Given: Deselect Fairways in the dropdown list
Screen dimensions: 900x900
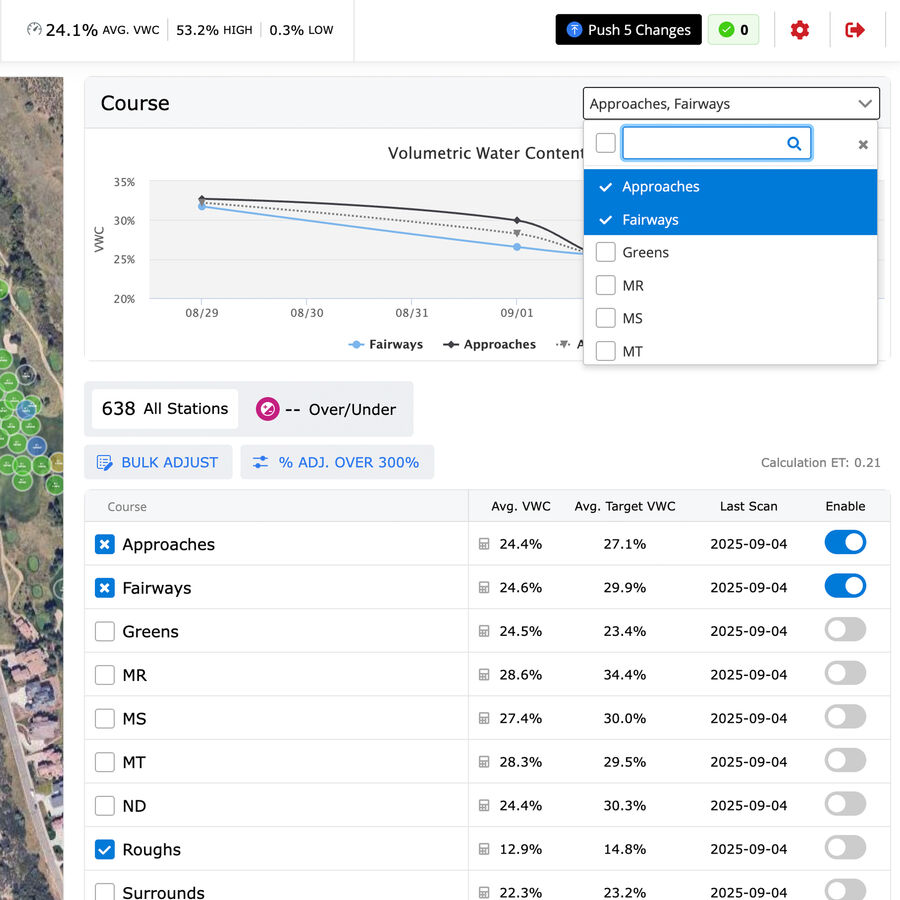Looking at the screenshot, I should pyautogui.click(x=650, y=220).
